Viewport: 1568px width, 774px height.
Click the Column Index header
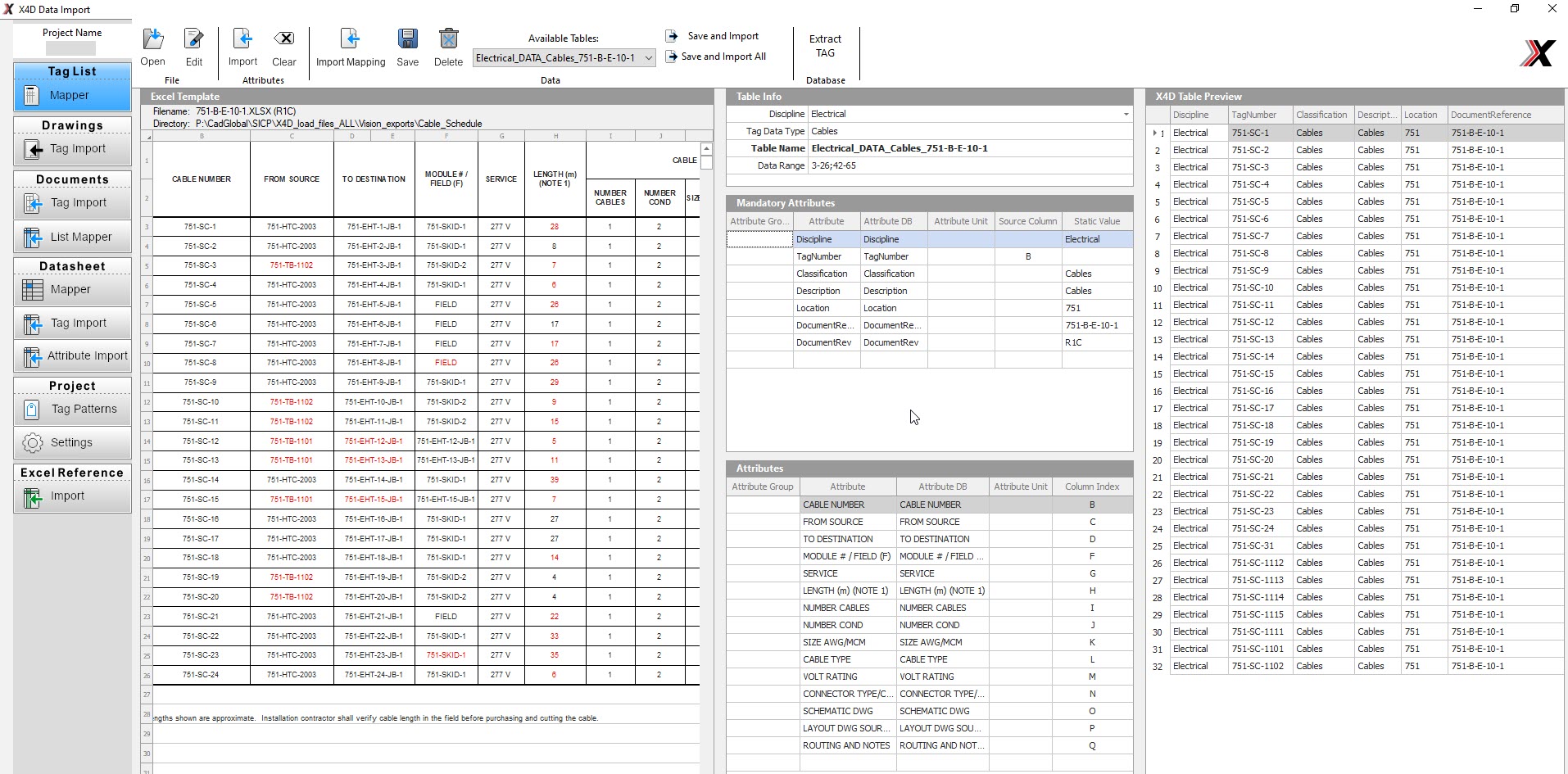pyautogui.click(x=1092, y=487)
